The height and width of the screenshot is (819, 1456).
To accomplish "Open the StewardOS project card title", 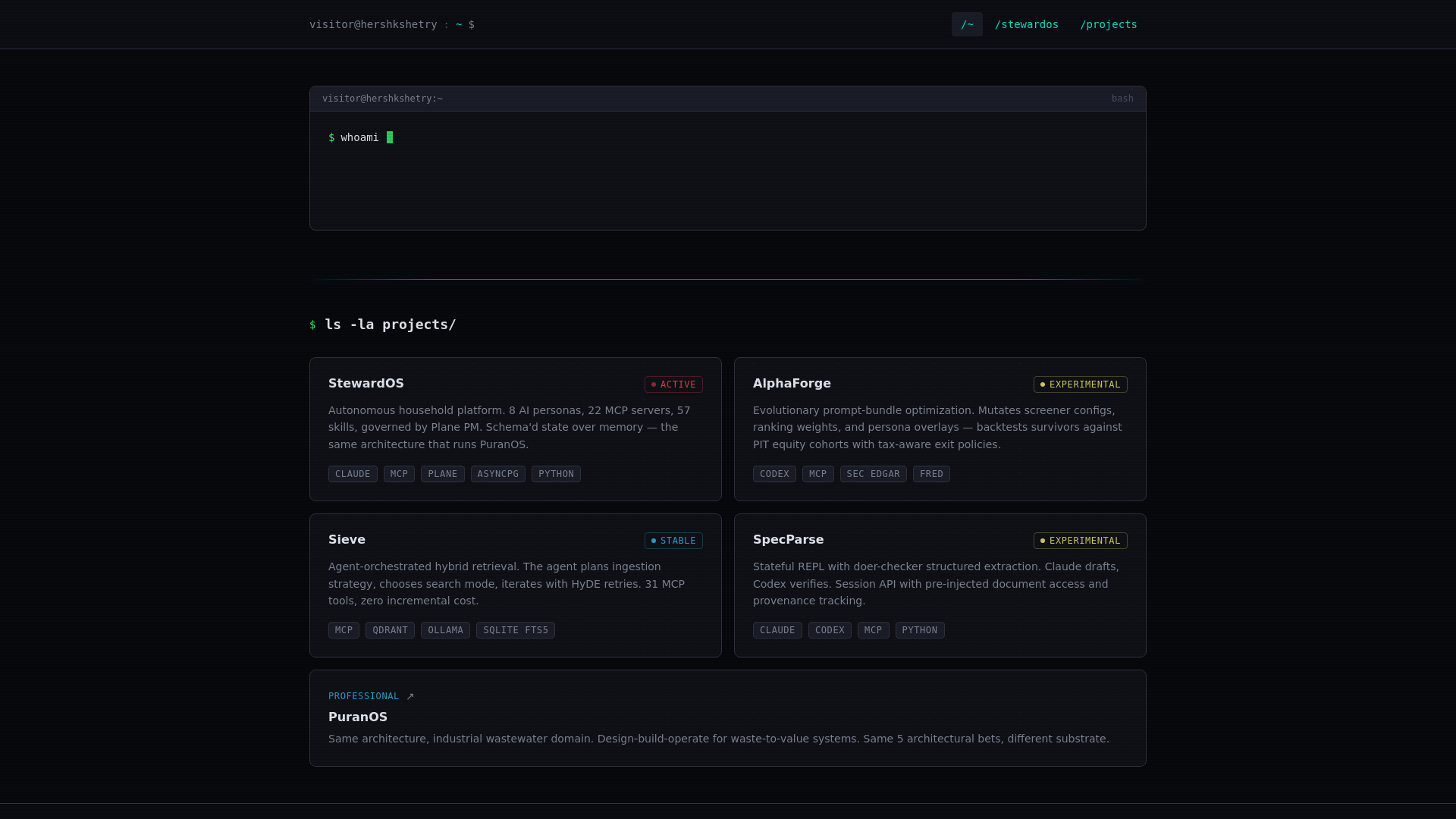I will click(x=366, y=384).
